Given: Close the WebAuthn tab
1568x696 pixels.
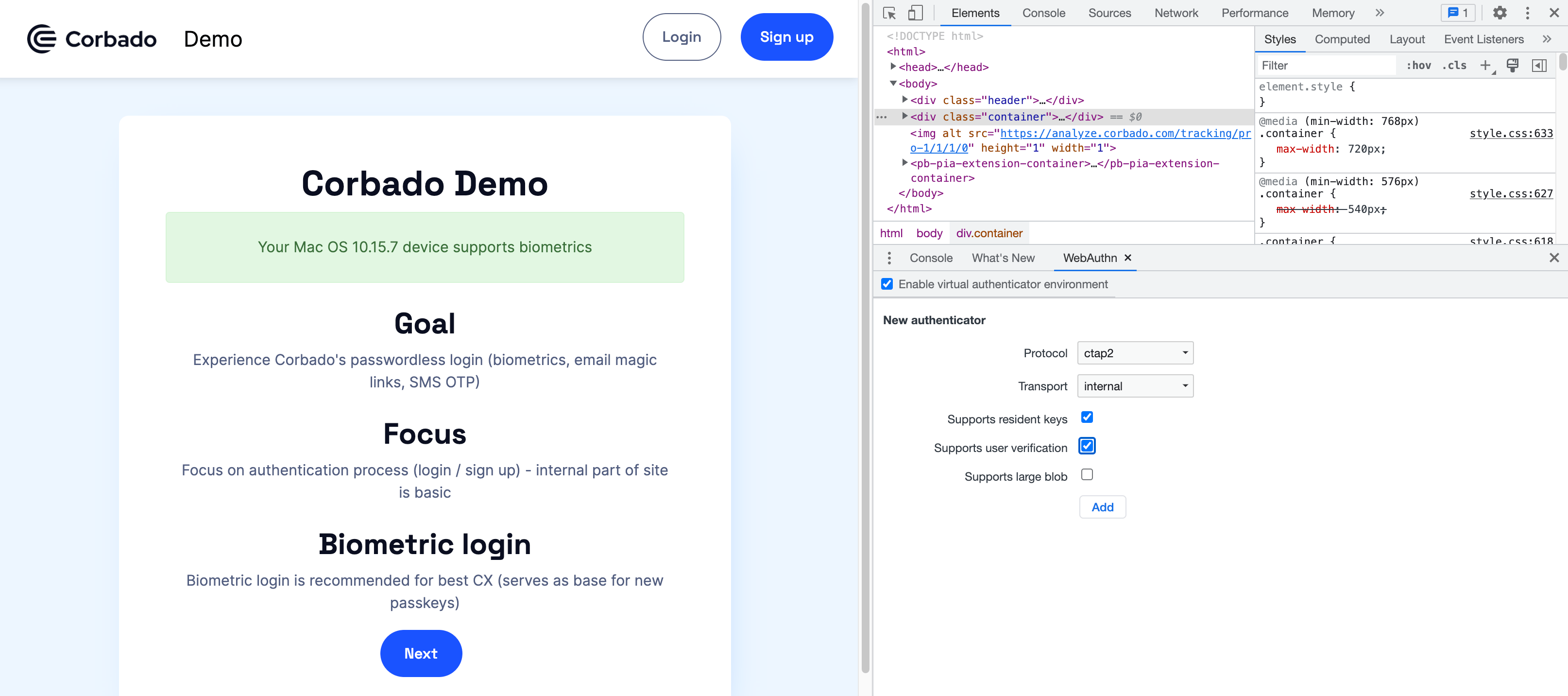Looking at the screenshot, I should [x=1127, y=258].
